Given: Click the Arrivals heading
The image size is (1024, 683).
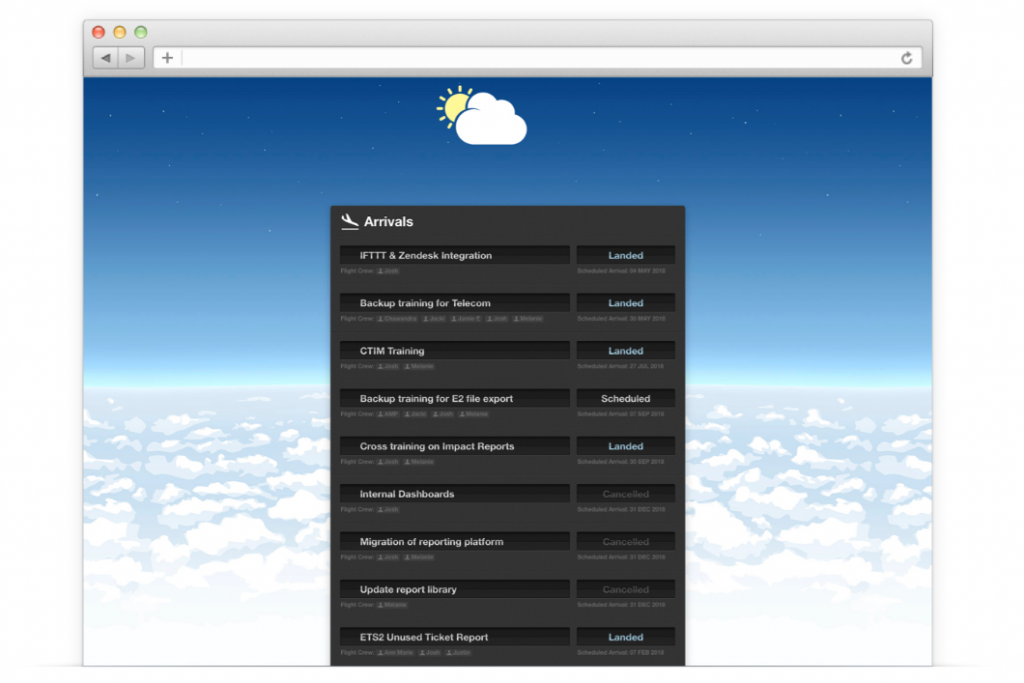Looking at the screenshot, I should (x=389, y=222).
